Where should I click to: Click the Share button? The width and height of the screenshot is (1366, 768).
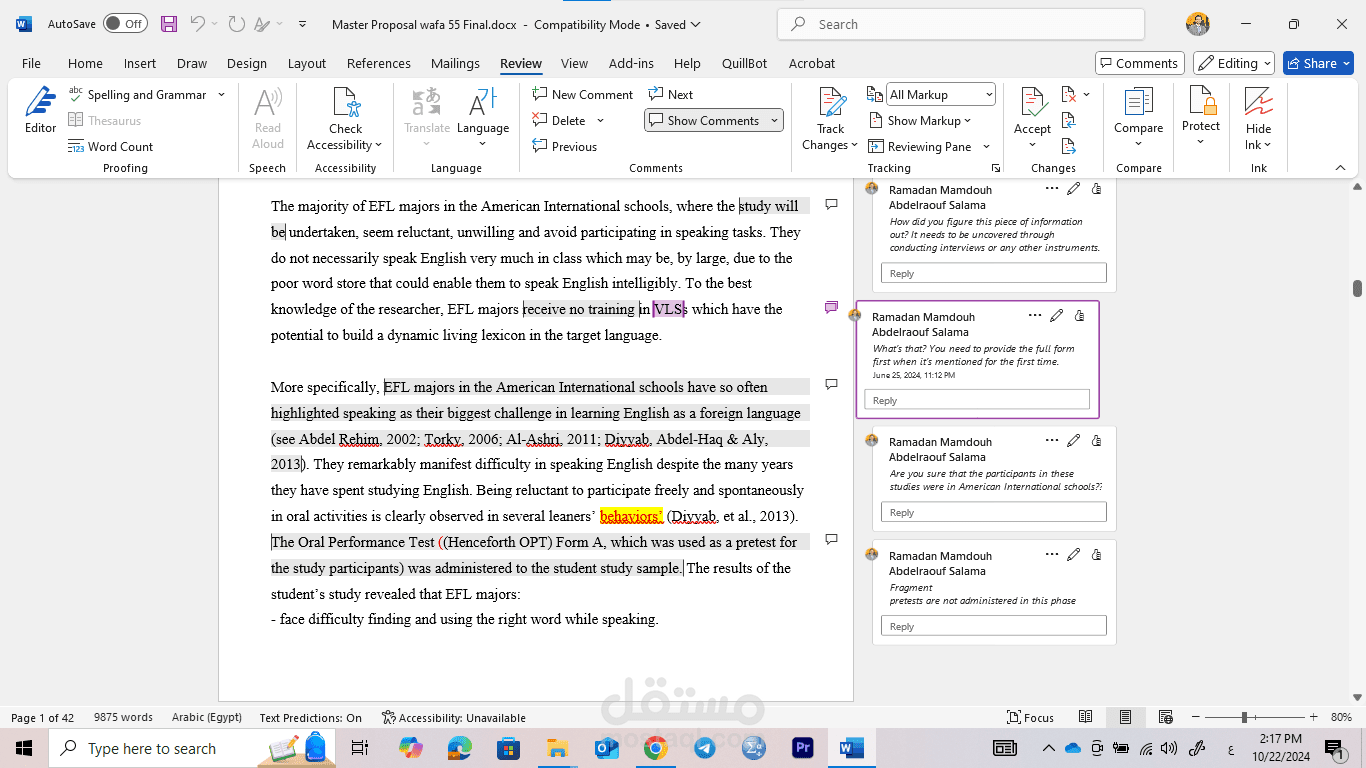point(1318,63)
